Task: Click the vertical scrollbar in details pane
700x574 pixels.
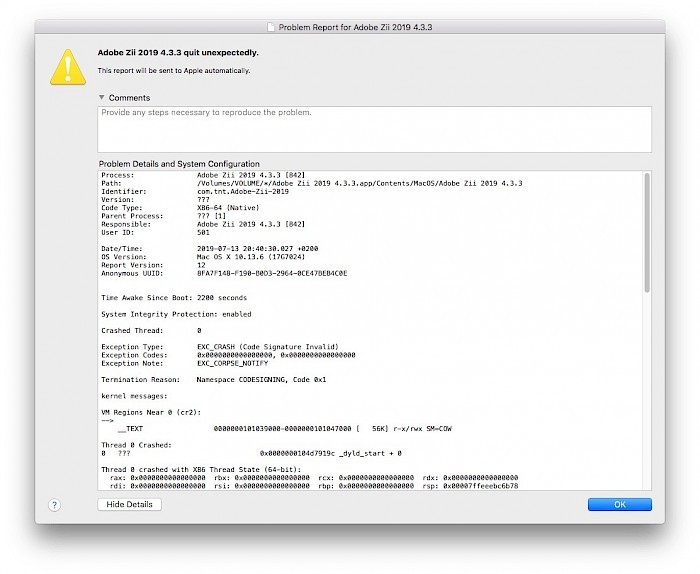Action: coord(647,233)
